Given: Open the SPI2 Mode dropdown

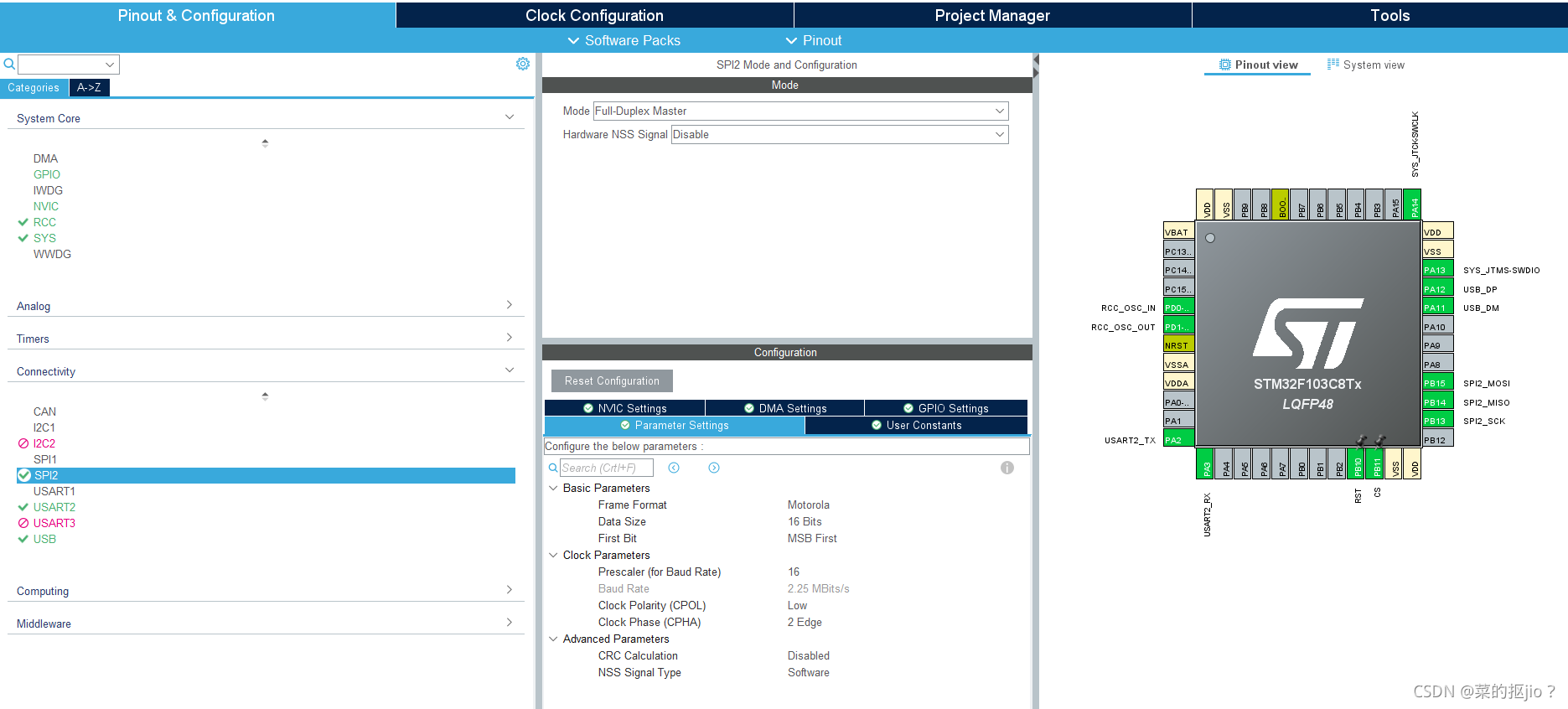Looking at the screenshot, I should coord(800,111).
